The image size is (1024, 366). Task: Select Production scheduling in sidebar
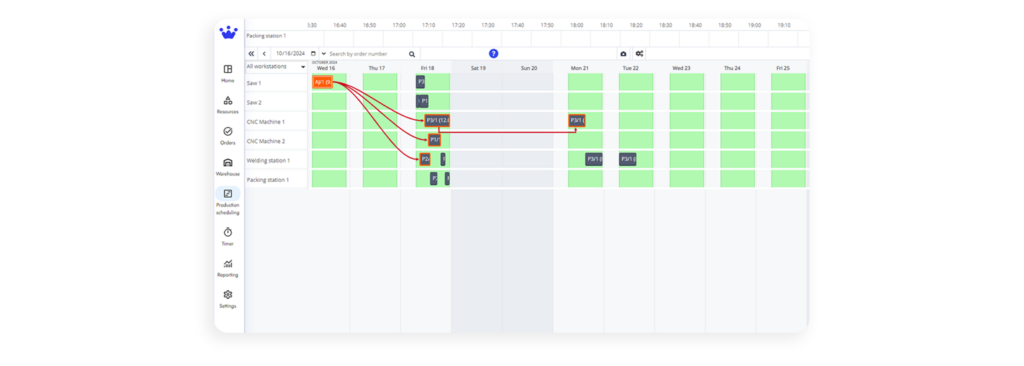[228, 201]
